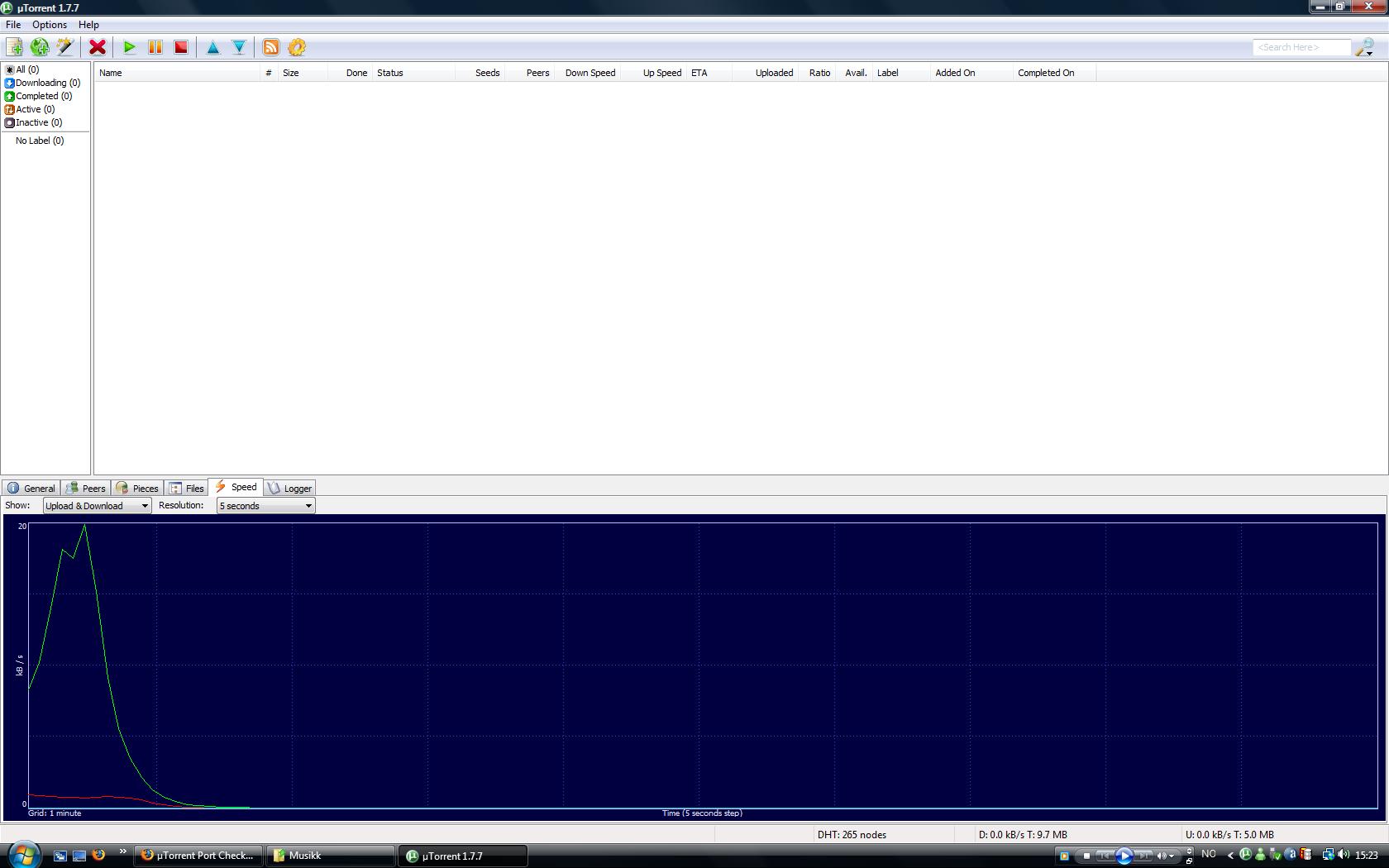
Task: Sort by the Uploaded column header
Action: click(x=766, y=73)
